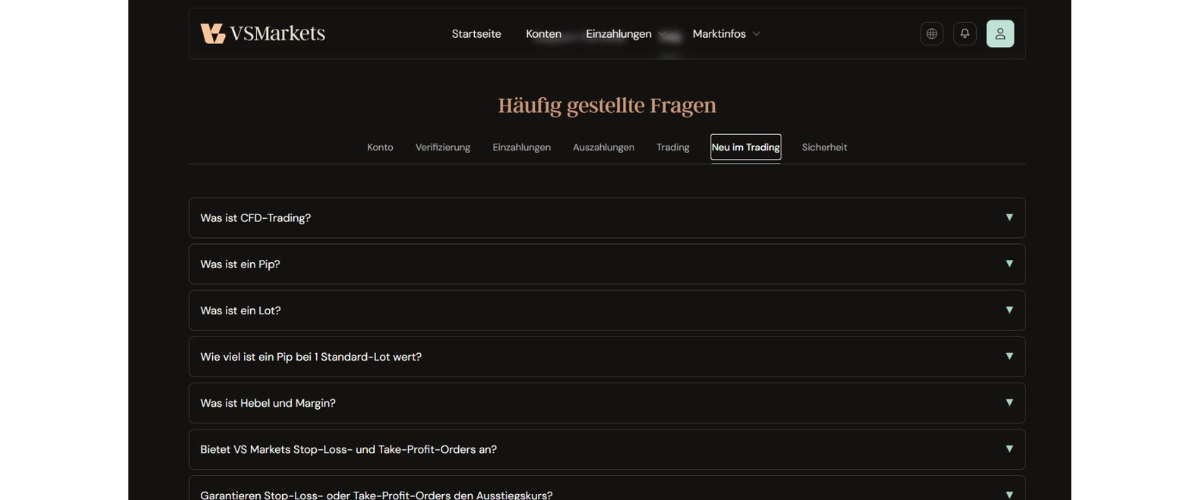Open notifications bell icon

tap(965, 34)
